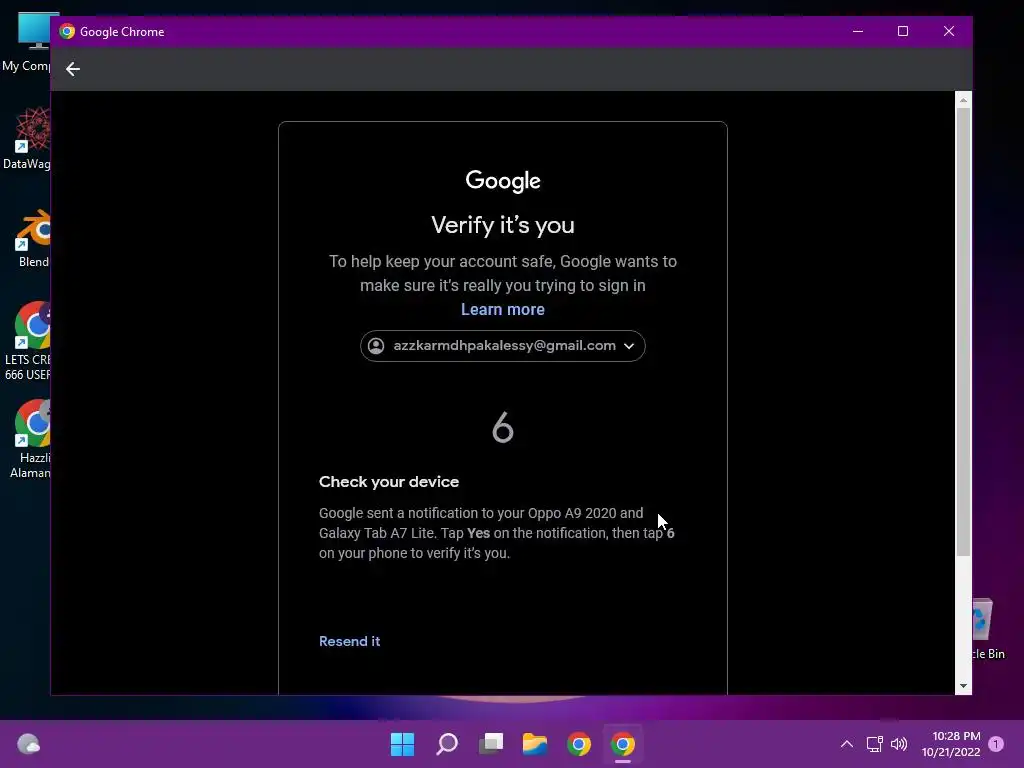Image resolution: width=1024 pixels, height=768 pixels.
Task: Open network settings tray icon
Action: click(874, 744)
